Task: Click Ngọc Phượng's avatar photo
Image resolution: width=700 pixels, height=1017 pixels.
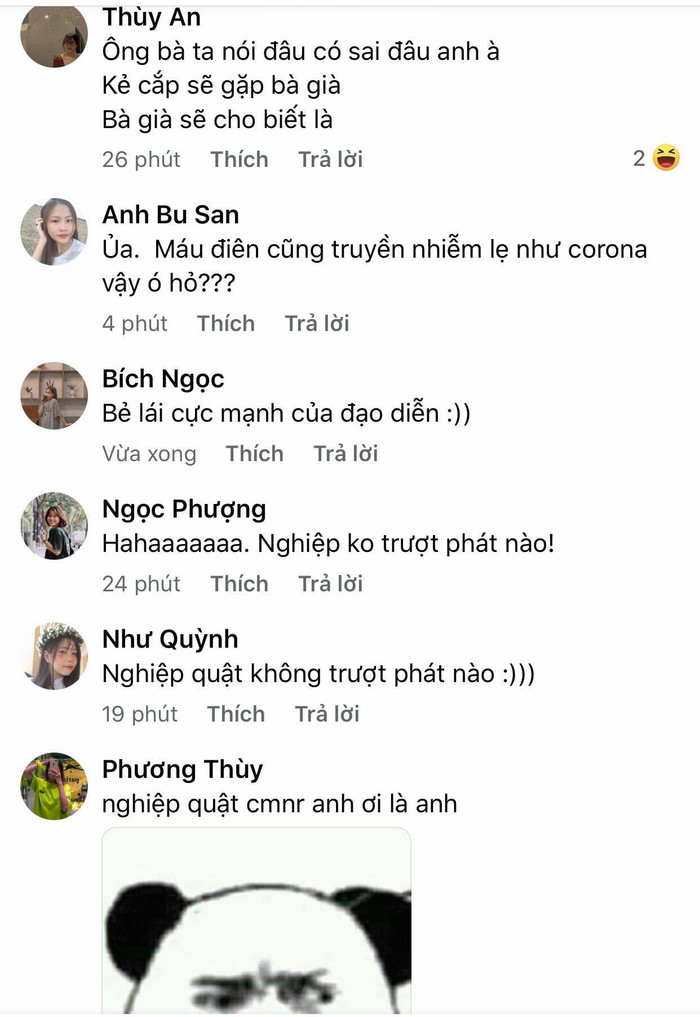Action: tap(55, 525)
